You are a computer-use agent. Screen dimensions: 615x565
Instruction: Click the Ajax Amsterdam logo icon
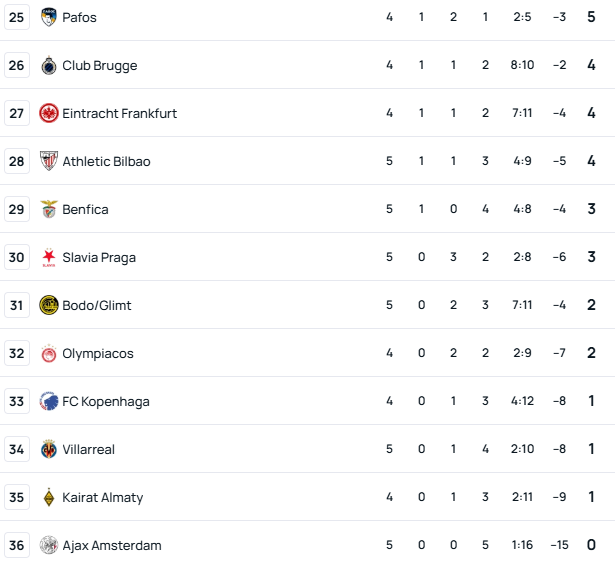click(x=49, y=545)
